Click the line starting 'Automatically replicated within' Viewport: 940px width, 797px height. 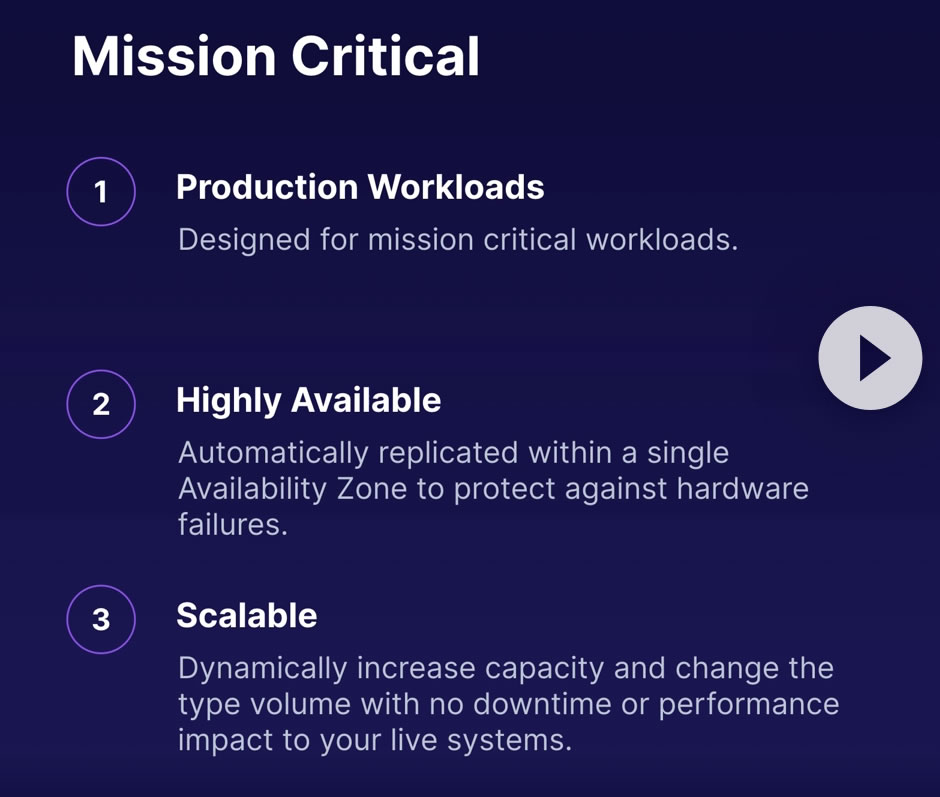coord(453,453)
